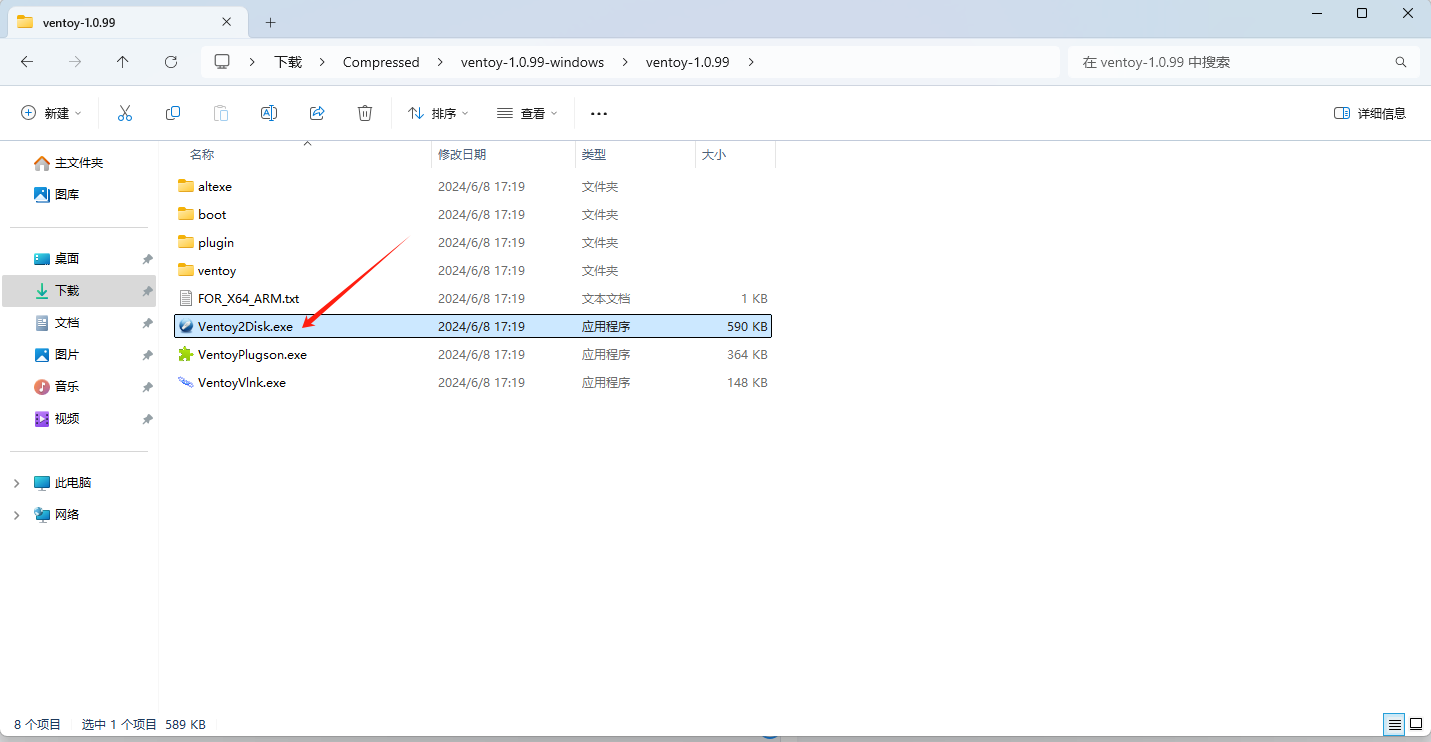Click the Share icon in toolbar
Image resolution: width=1431 pixels, height=742 pixels.
(x=317, y=113)
